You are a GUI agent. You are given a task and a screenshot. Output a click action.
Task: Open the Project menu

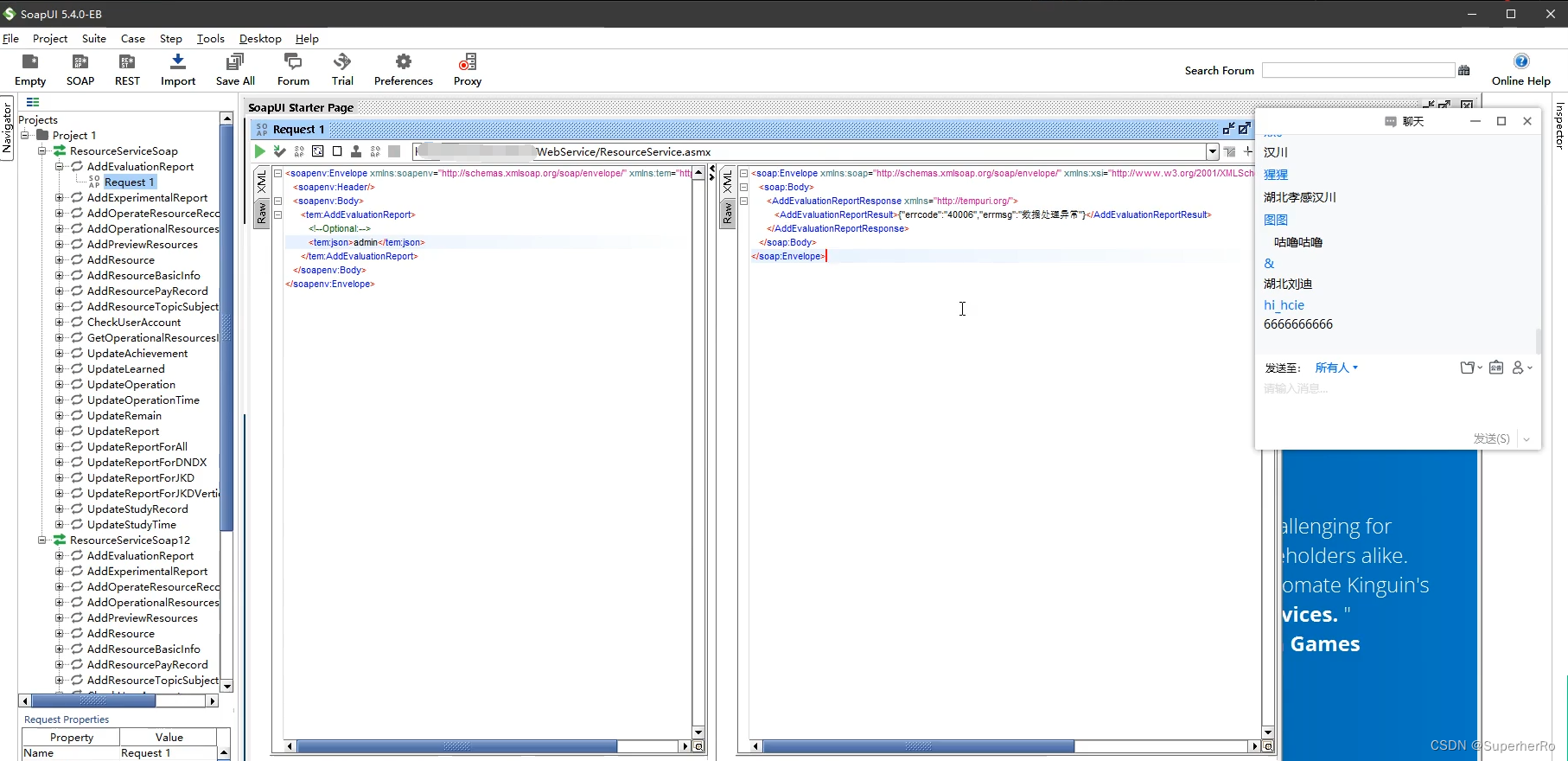50,39
